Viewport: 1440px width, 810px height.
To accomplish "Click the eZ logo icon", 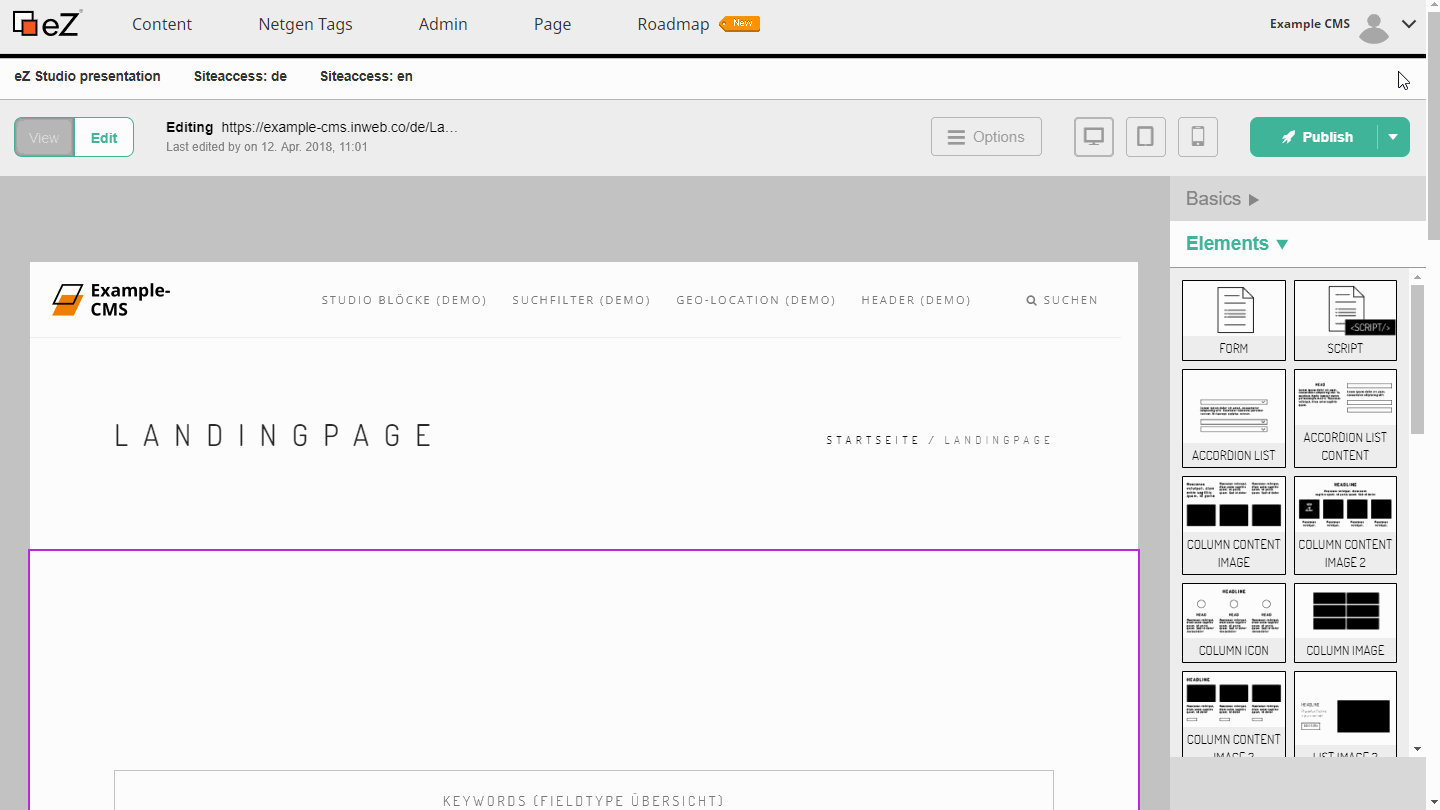I will (47, 23).
